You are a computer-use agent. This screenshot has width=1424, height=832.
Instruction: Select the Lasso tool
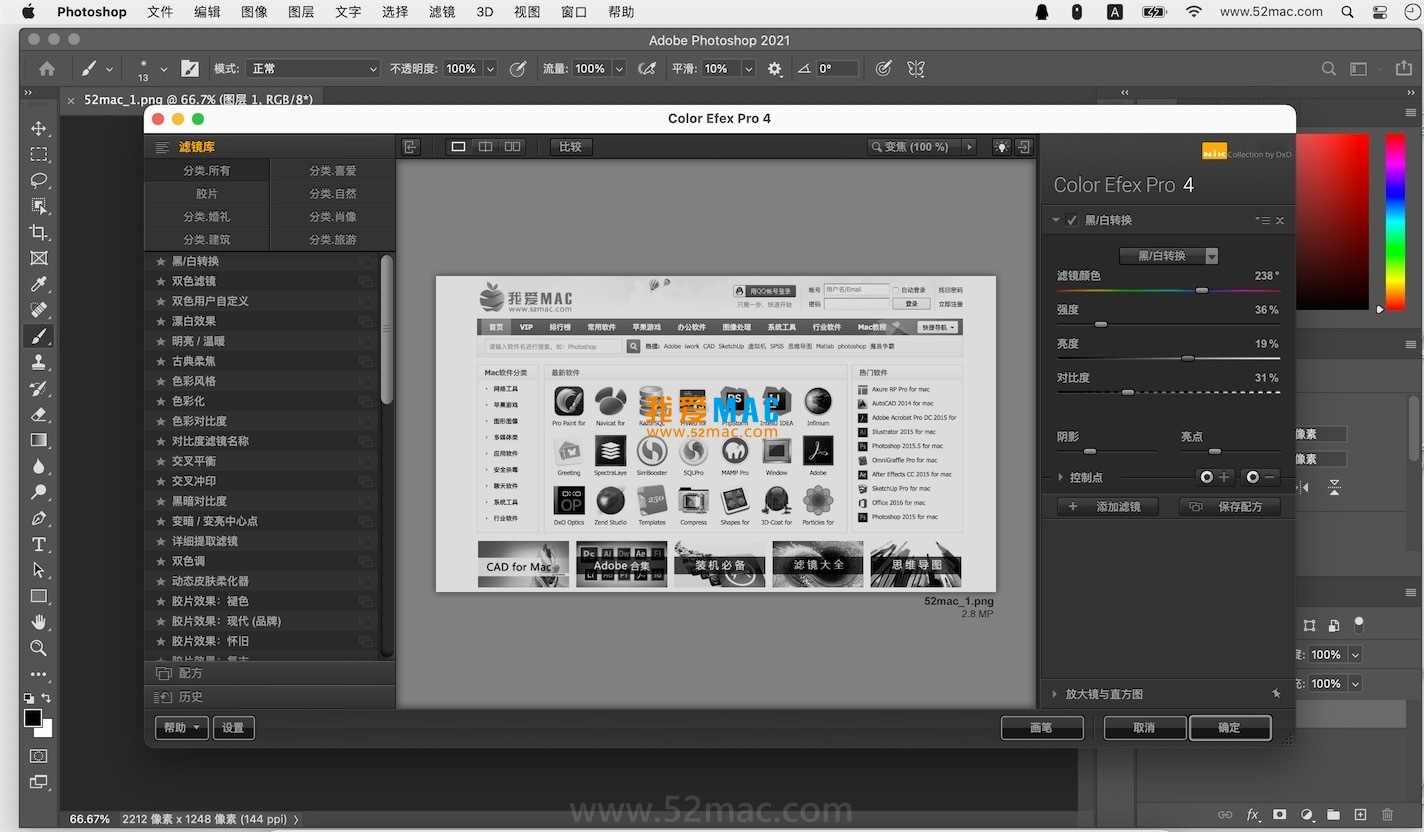pyautogui.click(x=39, y=180)
